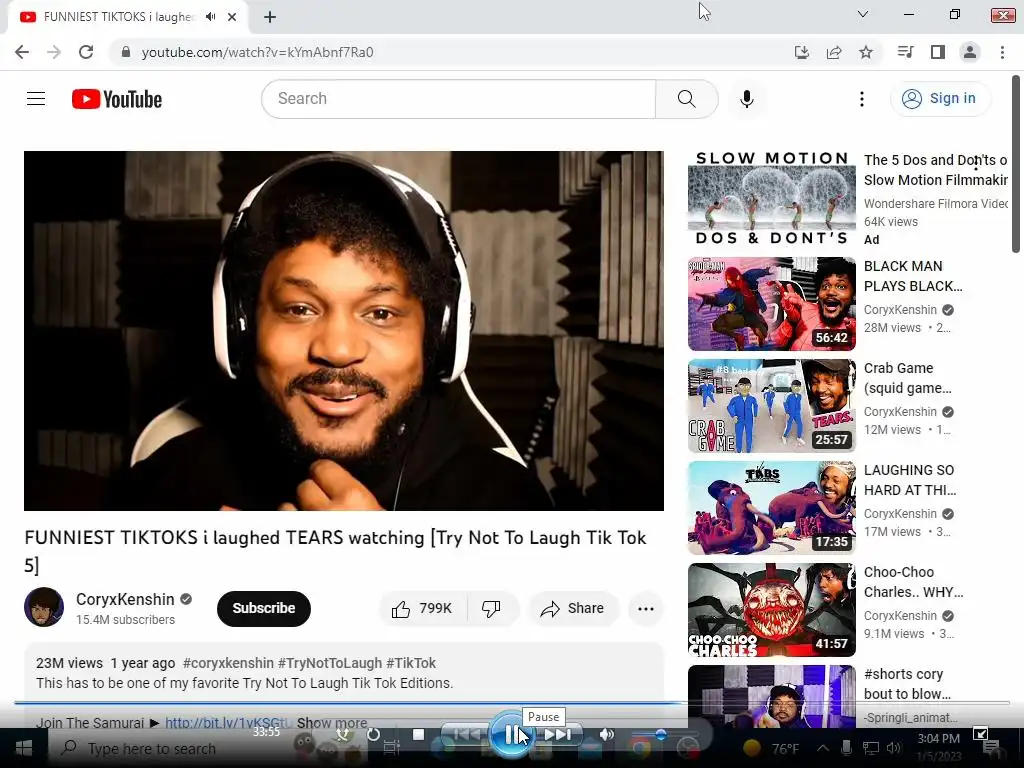The image size is (1024, 768).
Task: Go to the YouTube home logo
Action: tap(117, 99)
